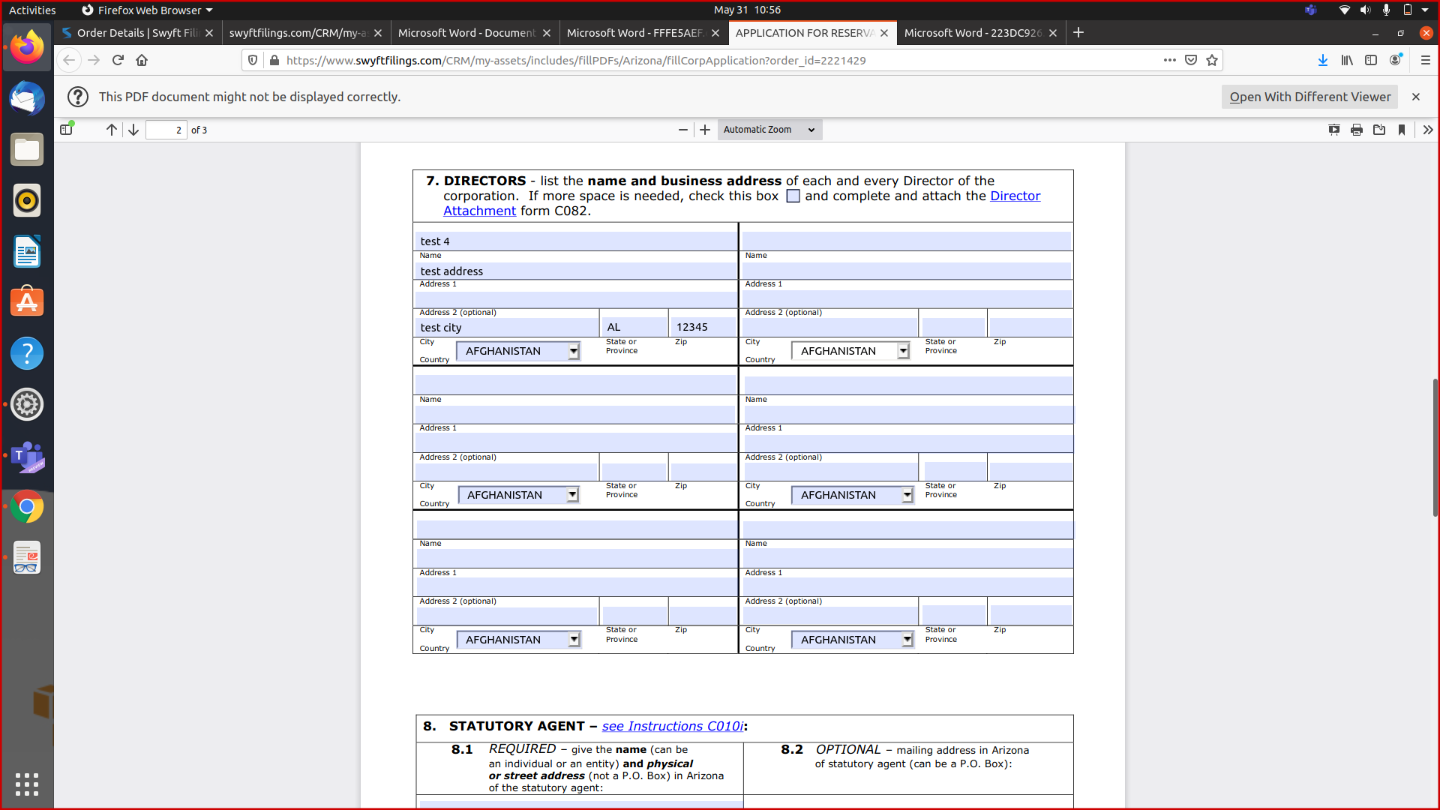Click the browser back arrow
Image resolution: width=1440 pixels, height=810 pixels.
tap(69, 60)
